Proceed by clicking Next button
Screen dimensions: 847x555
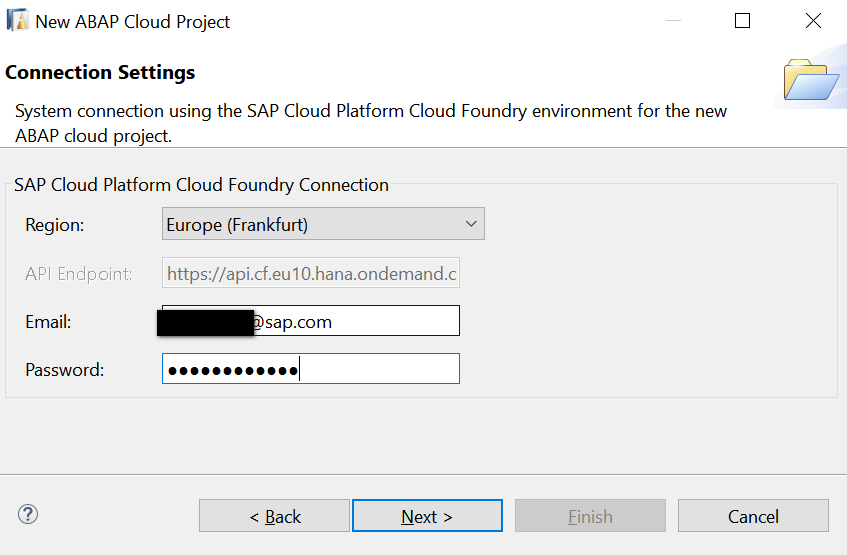pos(427,516)
